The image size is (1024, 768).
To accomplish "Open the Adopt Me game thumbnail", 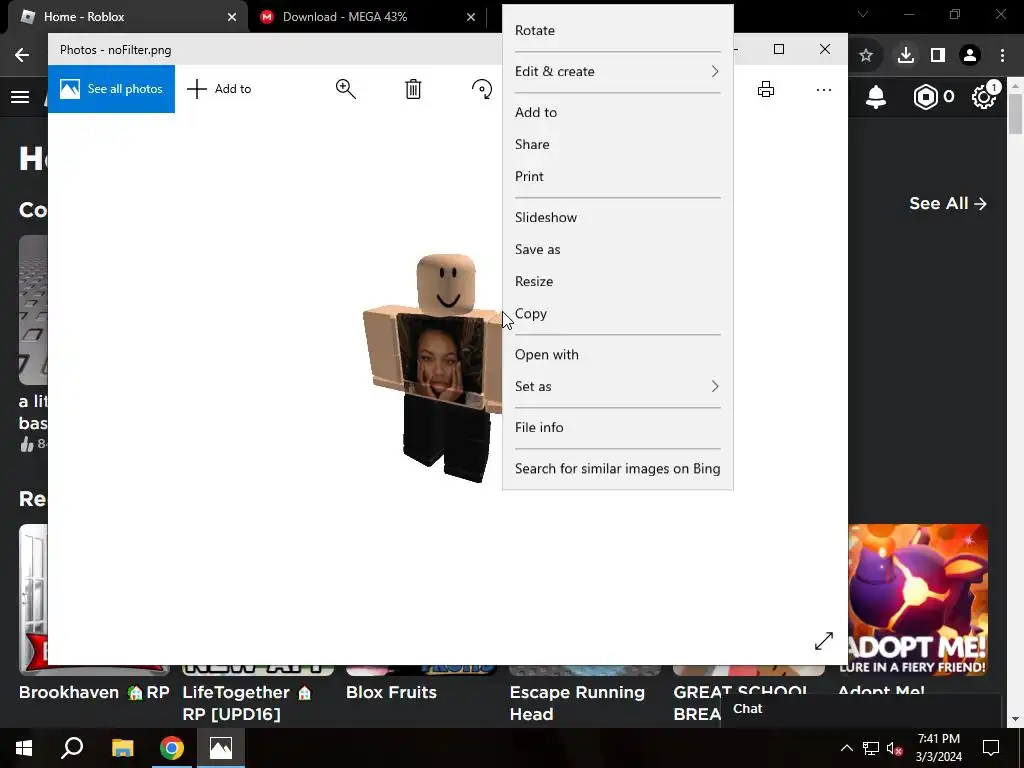I will [918, 600].
